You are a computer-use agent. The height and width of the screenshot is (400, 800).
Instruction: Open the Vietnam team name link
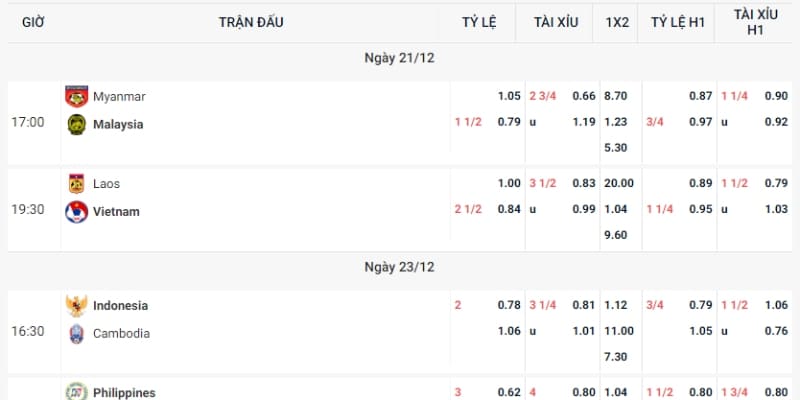pyautogui.click(x=116, y=212)
